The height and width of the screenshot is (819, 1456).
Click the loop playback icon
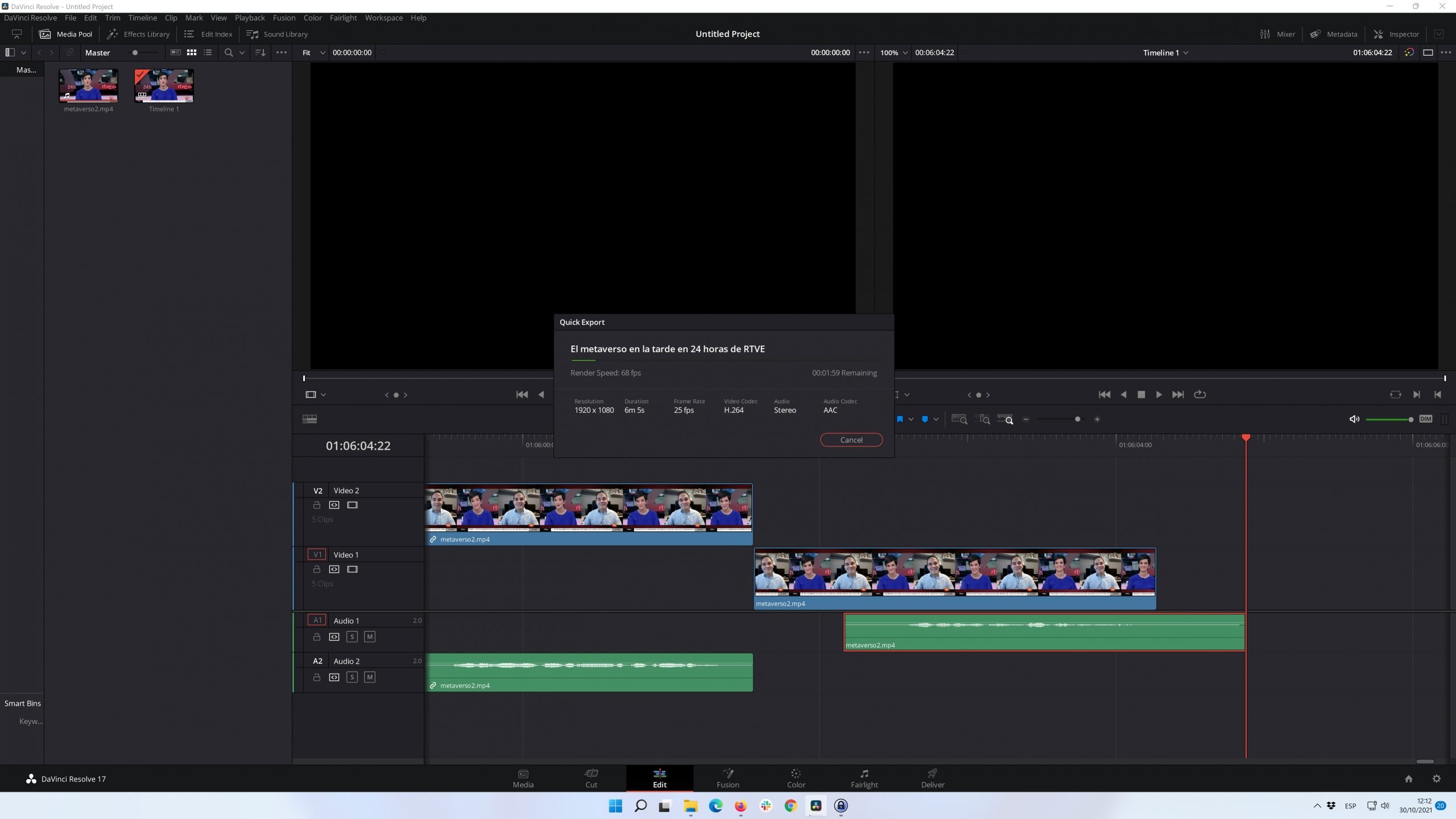tap(1199, 395)
